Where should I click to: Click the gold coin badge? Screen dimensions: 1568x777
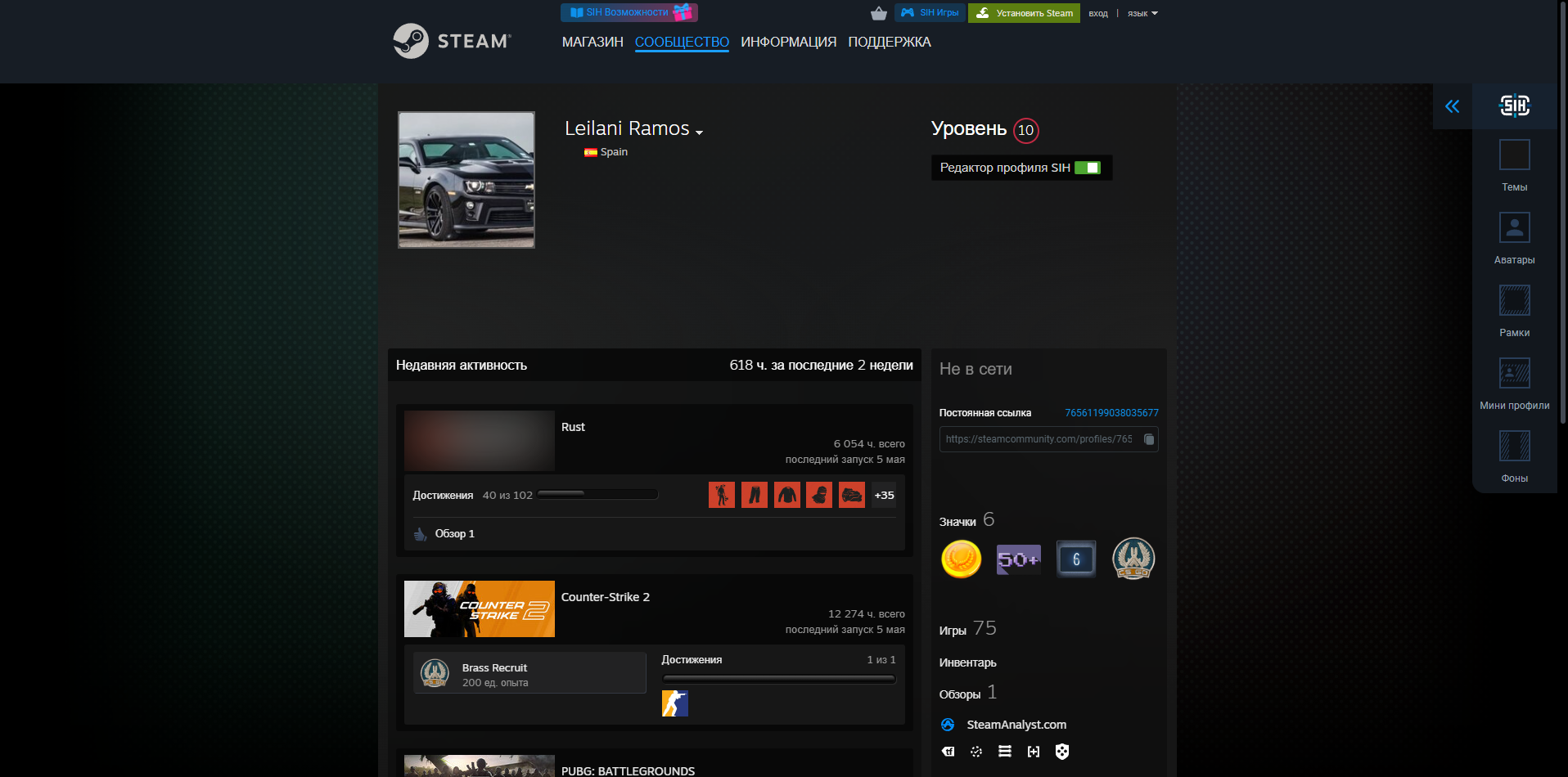pos(962,559)
